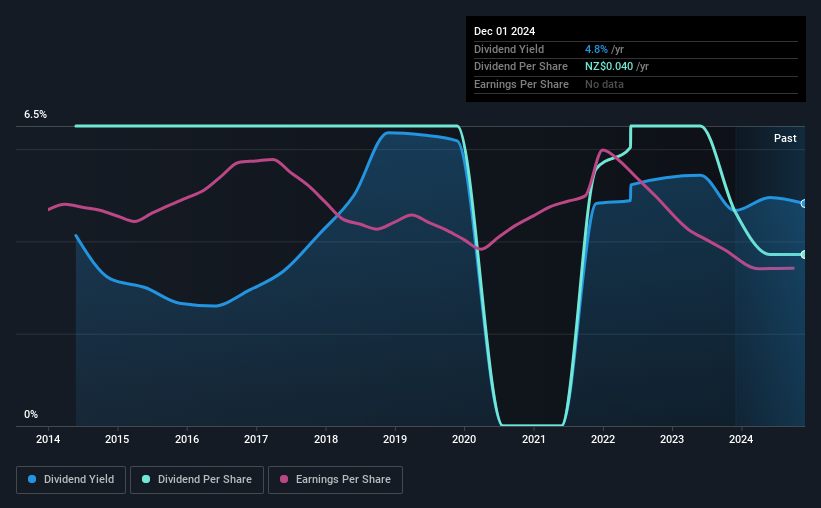Click the 4.8% dividend yield value
821x508 pixels.
tap(596, 49)
